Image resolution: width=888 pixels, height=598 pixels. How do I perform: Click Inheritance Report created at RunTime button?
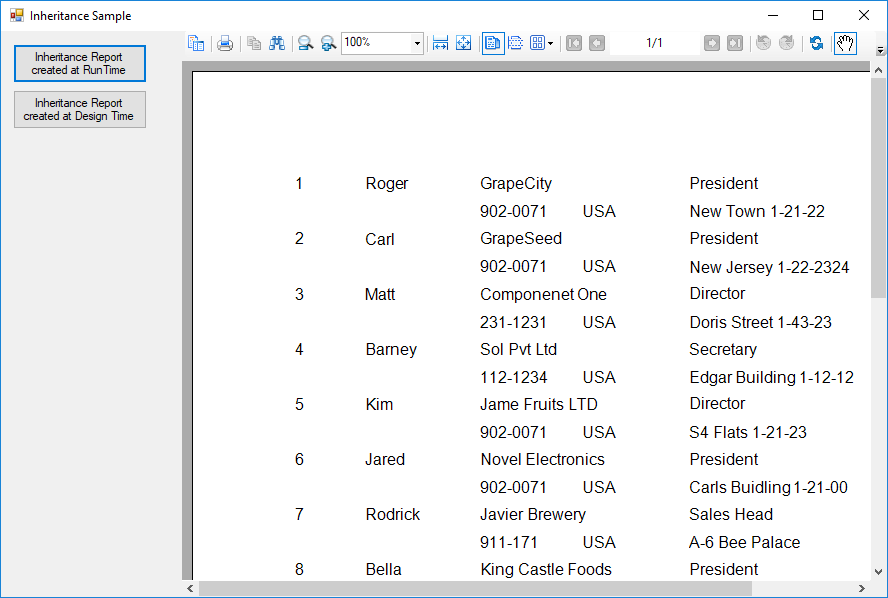tap(80, 63)
